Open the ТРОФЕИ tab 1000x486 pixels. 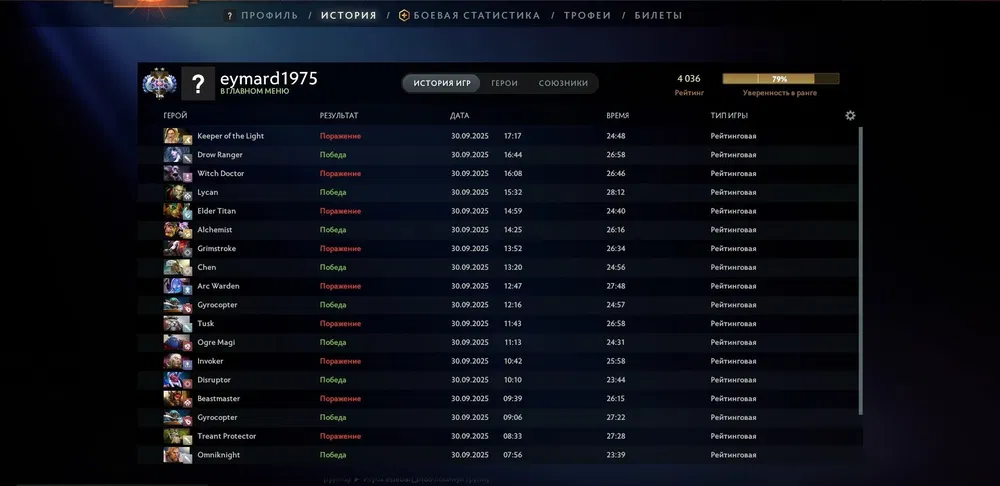(587, 15)
